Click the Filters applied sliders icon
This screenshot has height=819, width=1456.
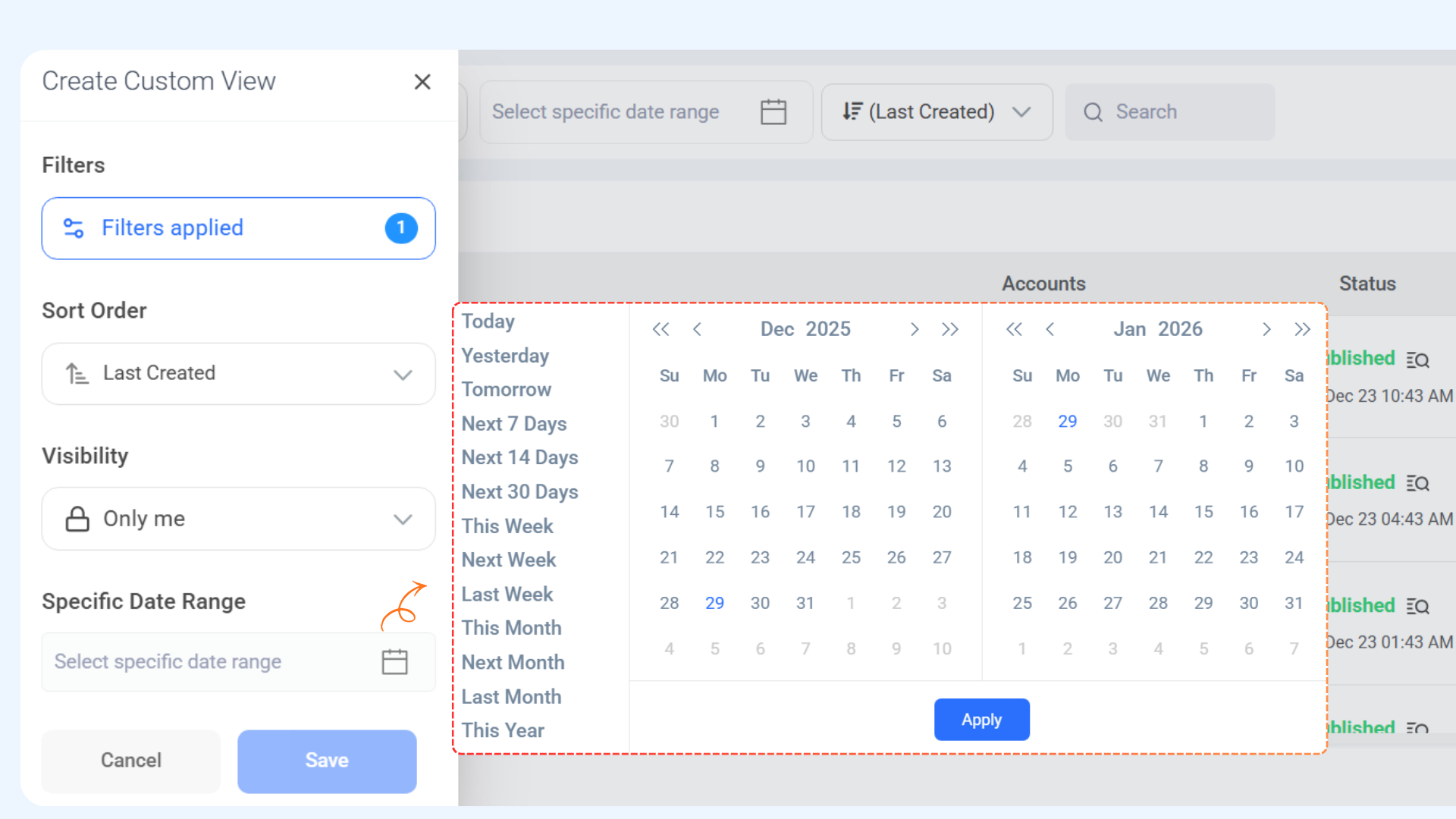(74, 228)
